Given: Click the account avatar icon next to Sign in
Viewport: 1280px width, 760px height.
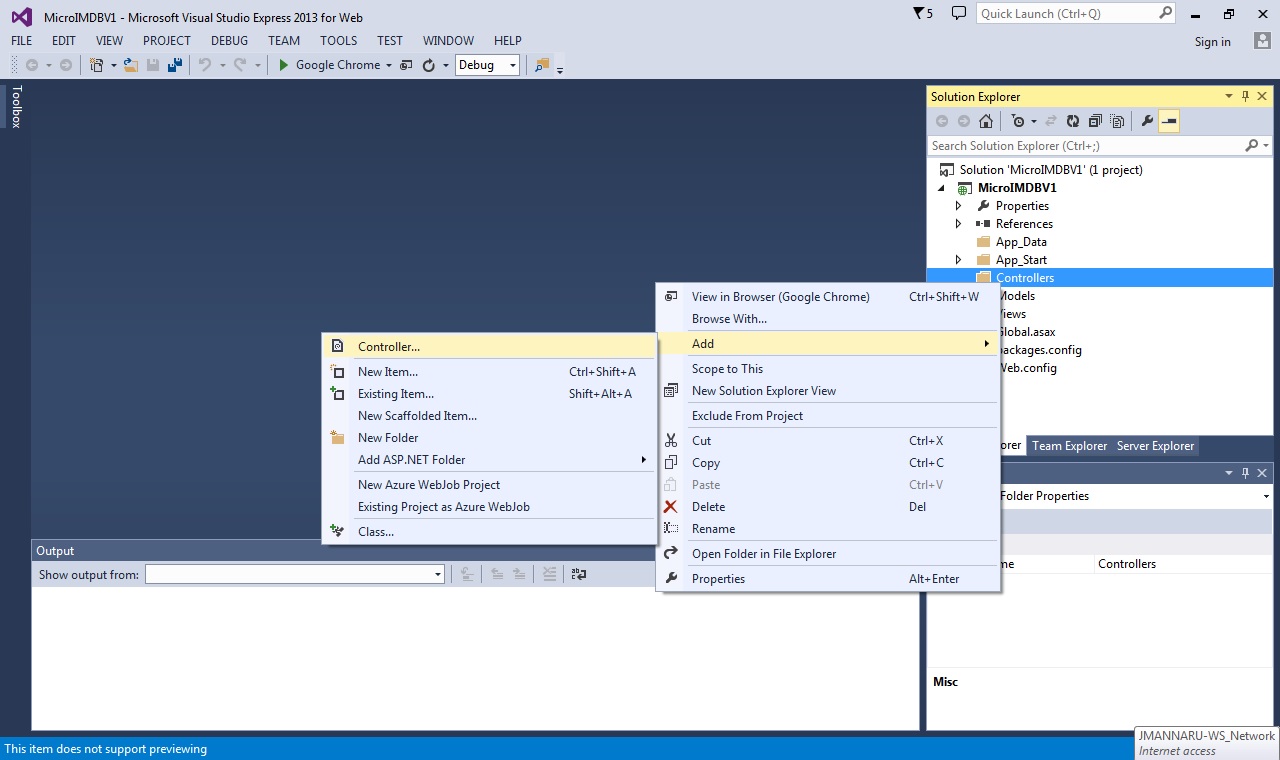Looking at the screenshot, I should click(1262, 41).
